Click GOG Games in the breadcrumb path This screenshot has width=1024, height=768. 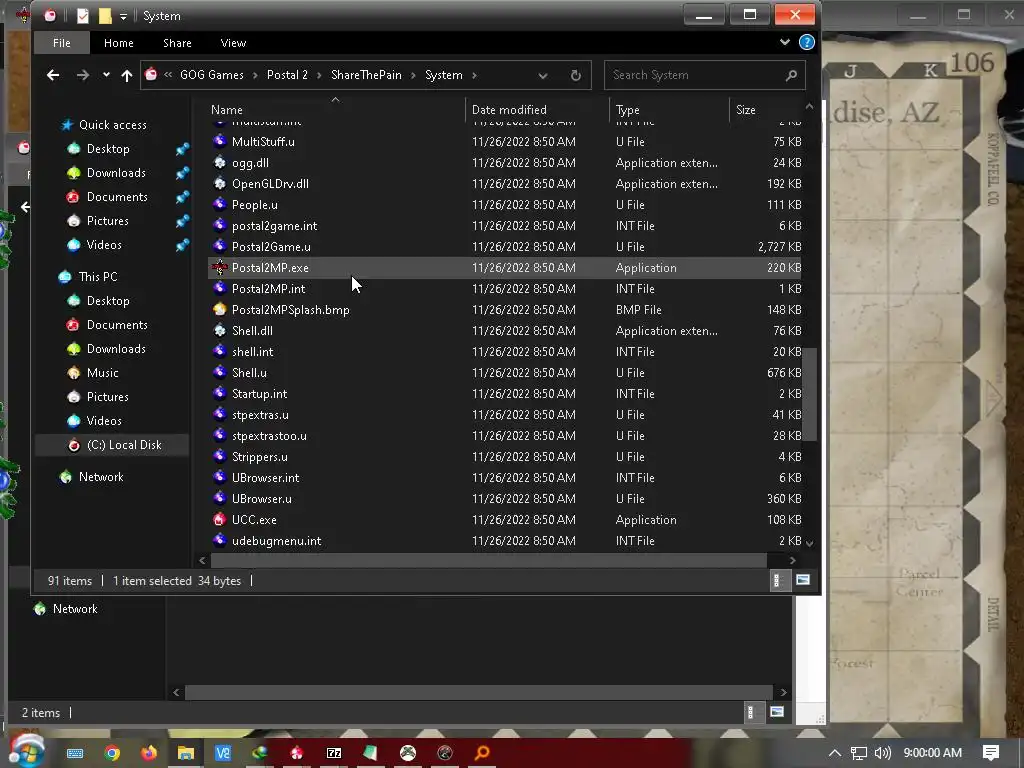(212, 75)
